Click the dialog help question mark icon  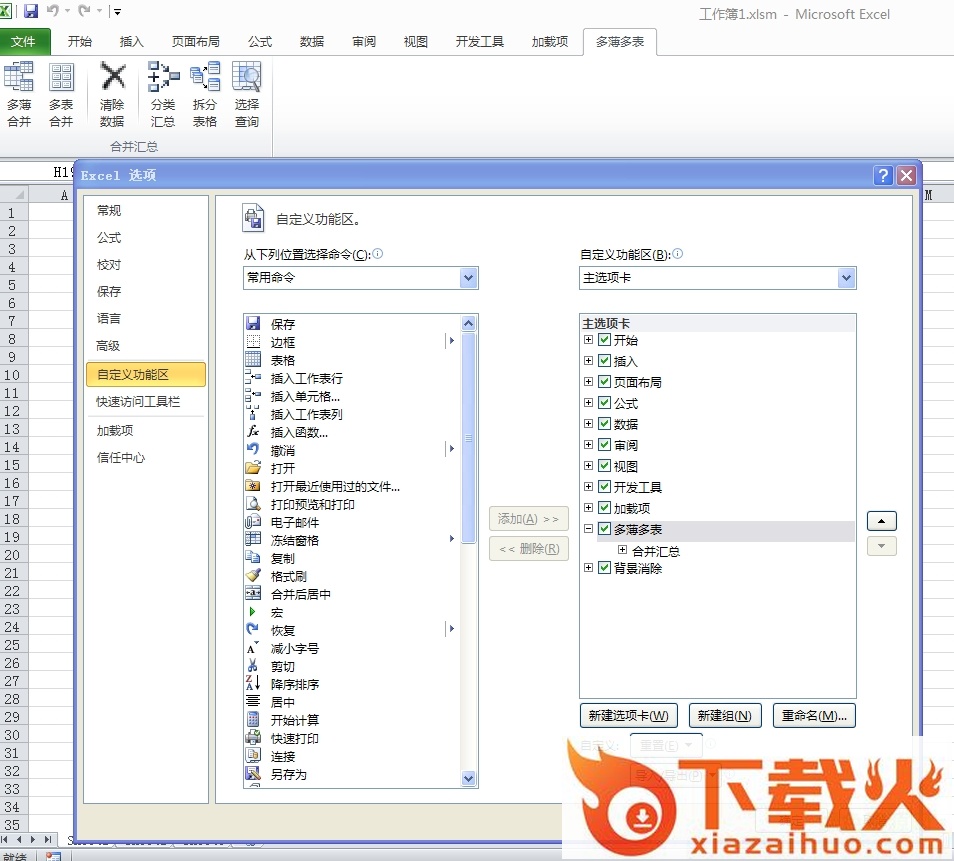883,175
